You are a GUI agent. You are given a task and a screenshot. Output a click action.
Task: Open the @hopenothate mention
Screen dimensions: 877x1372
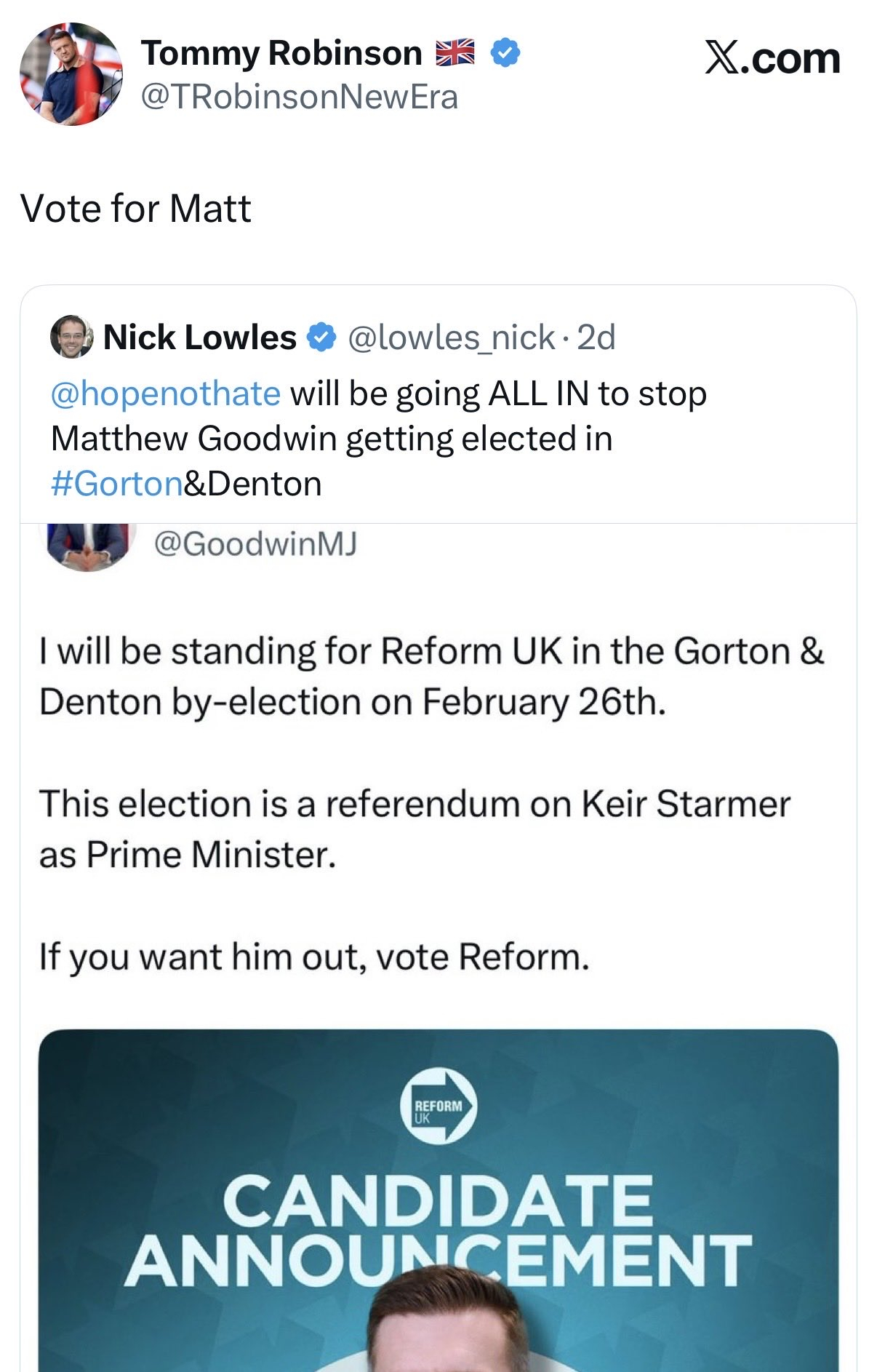point(165,394)
